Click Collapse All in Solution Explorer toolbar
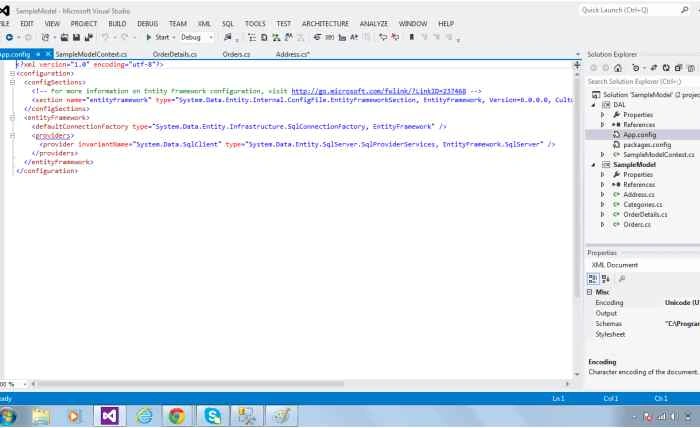 pos(678,68)
